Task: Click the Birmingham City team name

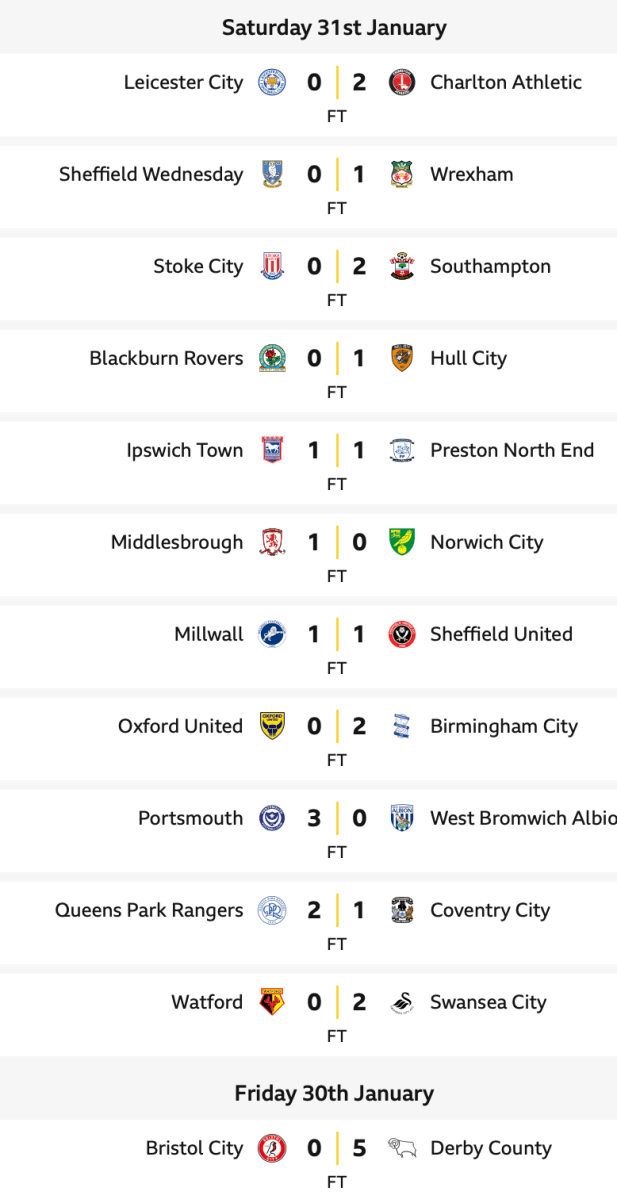Action: (504, 726)
